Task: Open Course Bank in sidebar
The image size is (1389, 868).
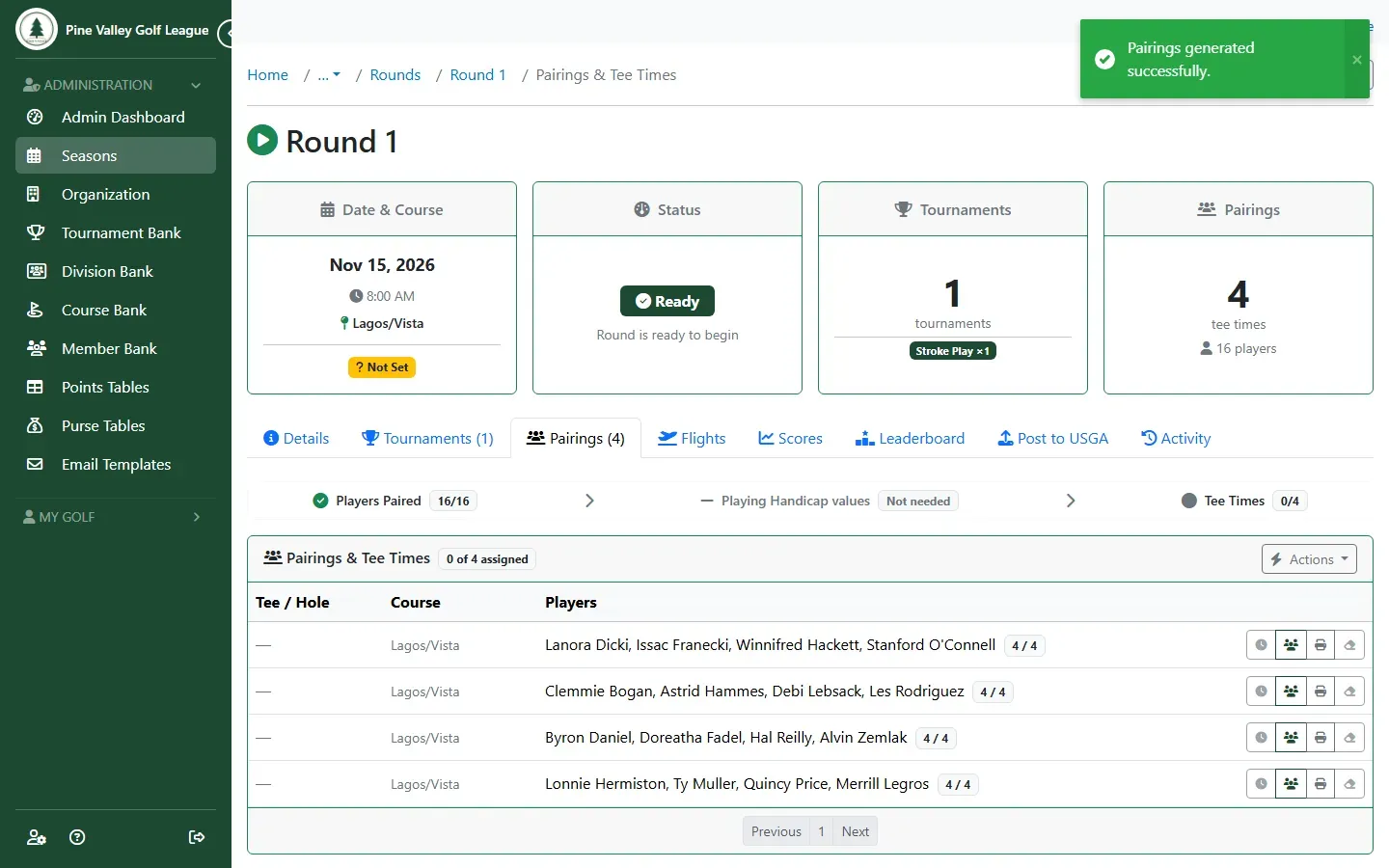Action: pos(116,310)
